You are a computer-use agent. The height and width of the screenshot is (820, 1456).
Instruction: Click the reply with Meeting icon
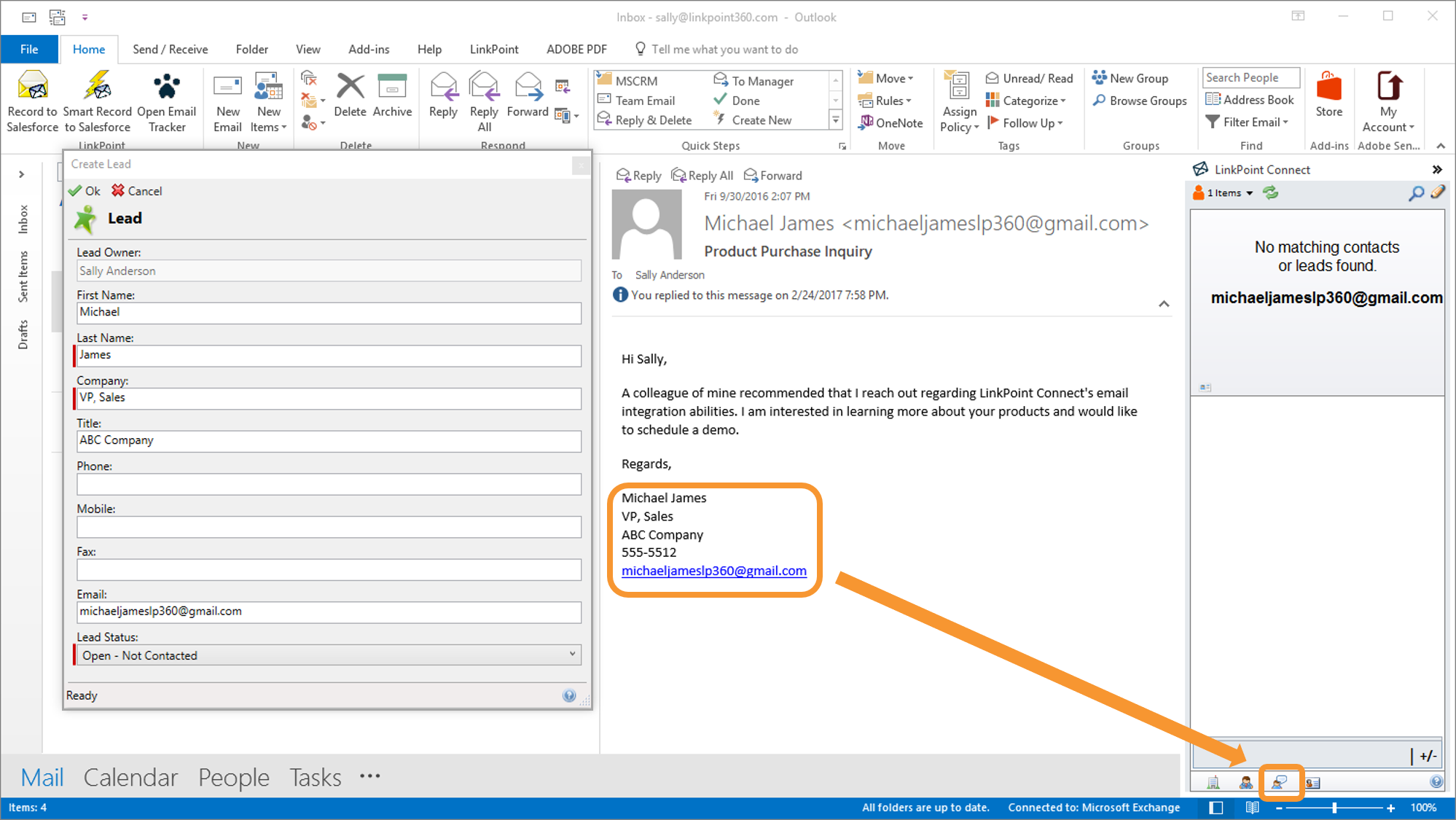[562, 87]
